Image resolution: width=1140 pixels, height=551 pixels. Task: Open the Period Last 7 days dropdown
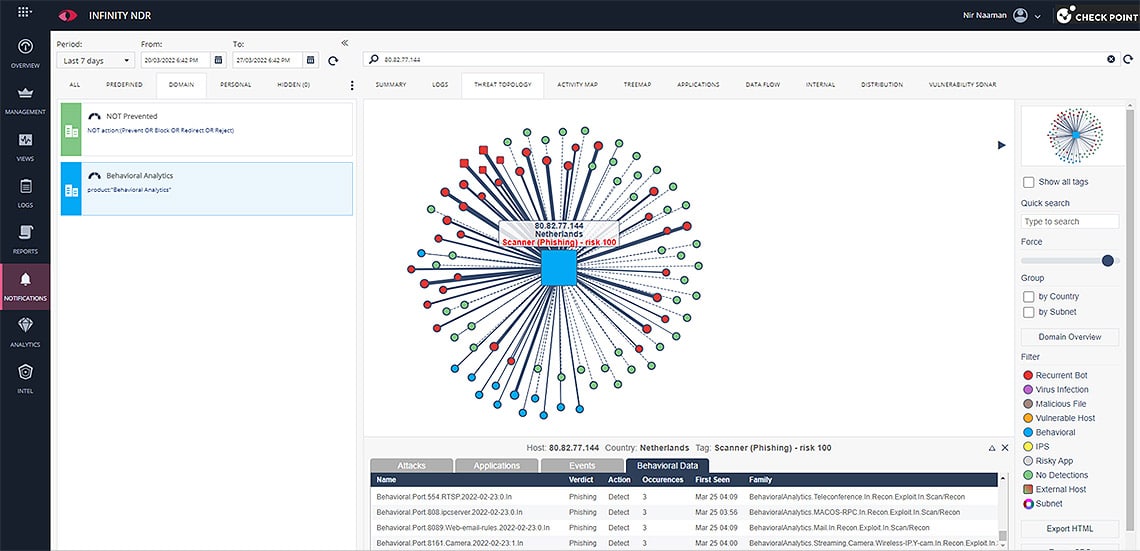(96, 60)
